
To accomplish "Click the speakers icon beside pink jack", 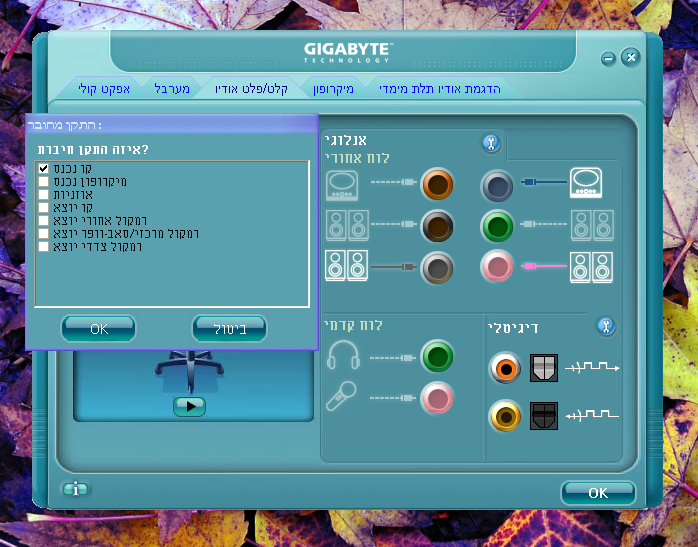I will coord(592,267).
